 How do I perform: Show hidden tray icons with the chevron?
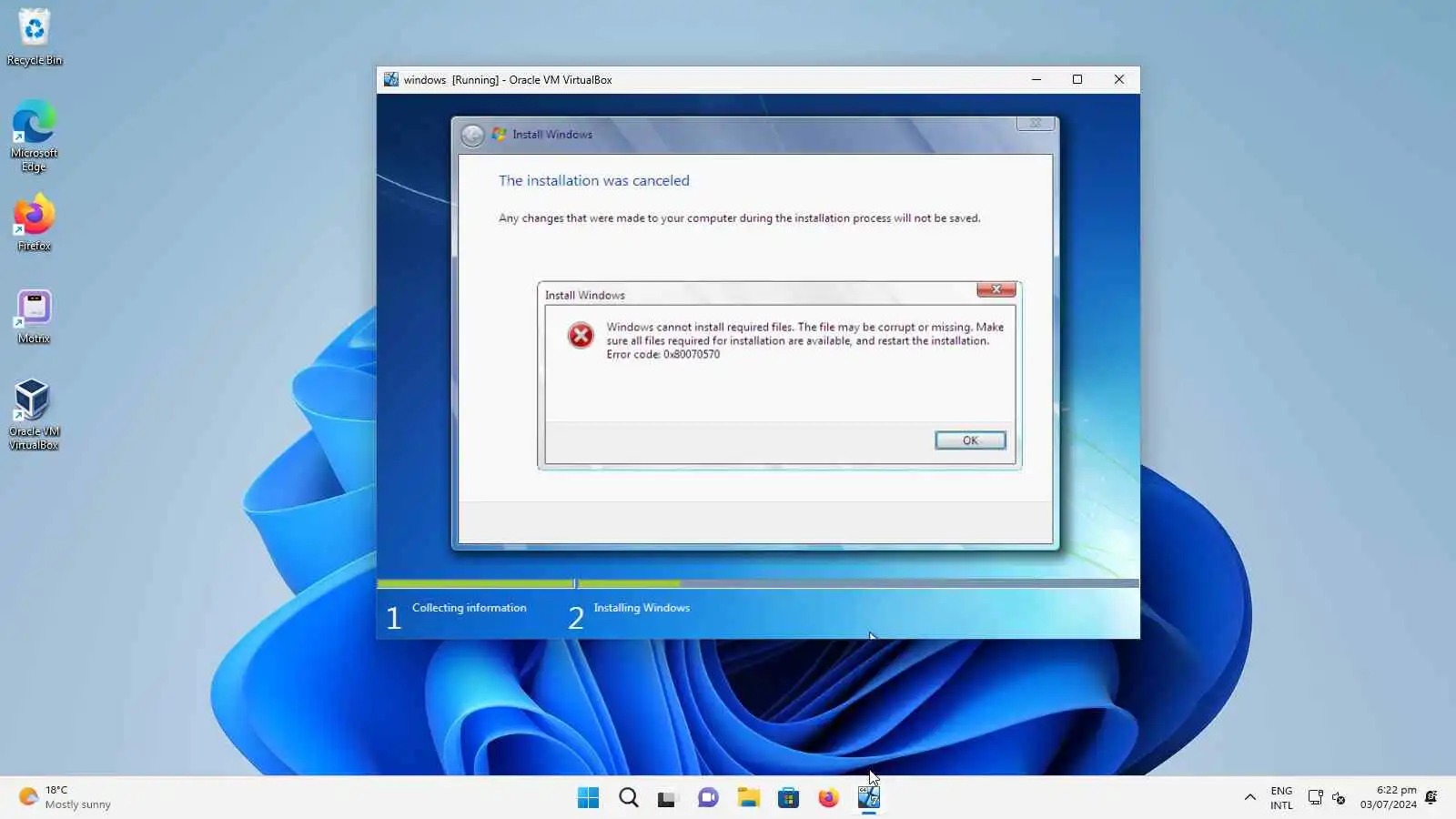pyautogui.click(x=1250, y=797)
